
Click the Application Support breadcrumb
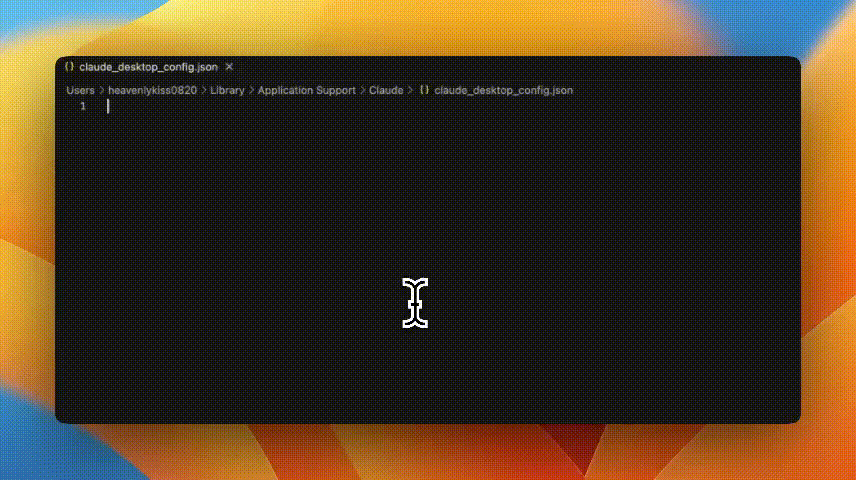306,90
